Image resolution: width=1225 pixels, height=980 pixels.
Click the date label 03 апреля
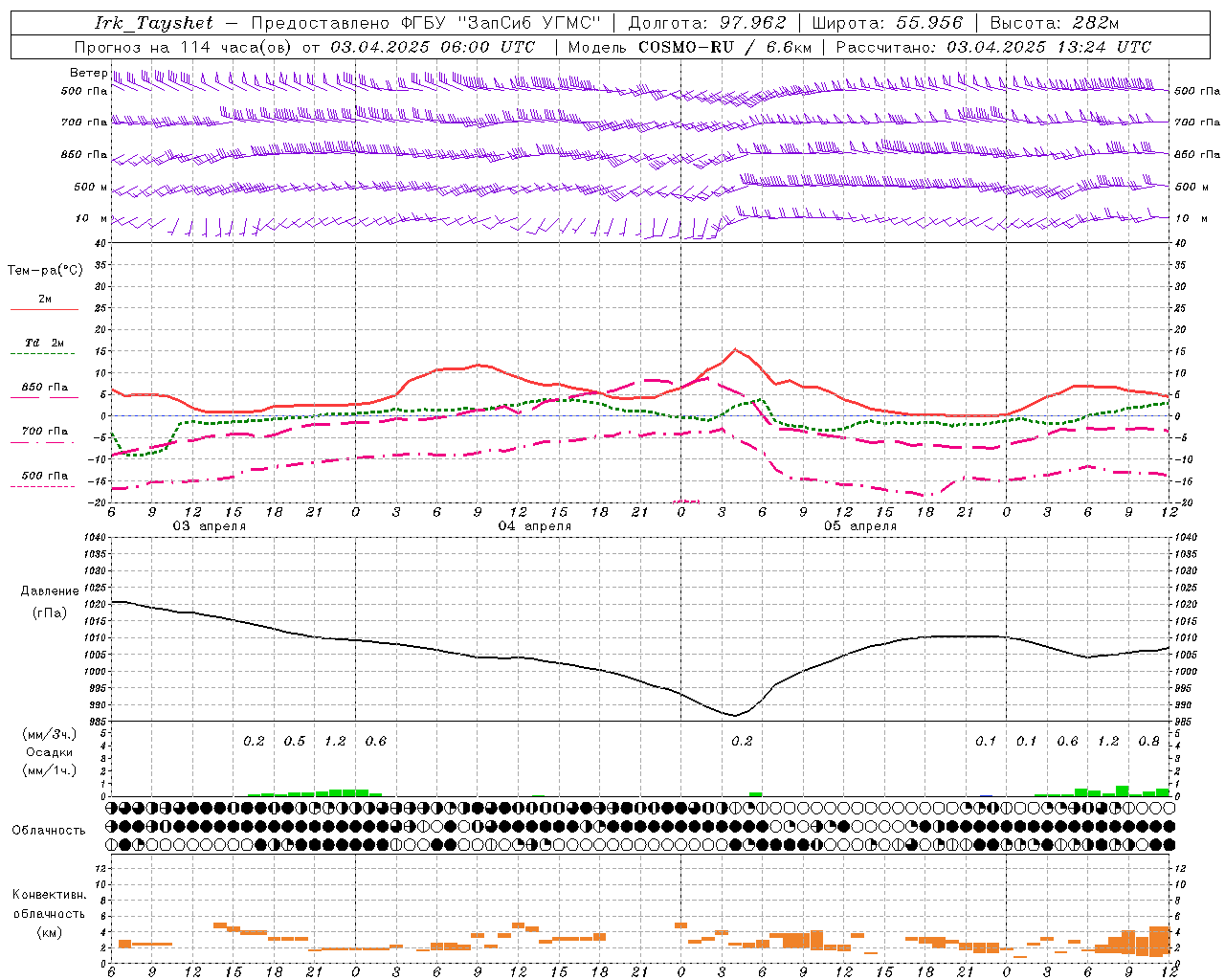[209, 526]
